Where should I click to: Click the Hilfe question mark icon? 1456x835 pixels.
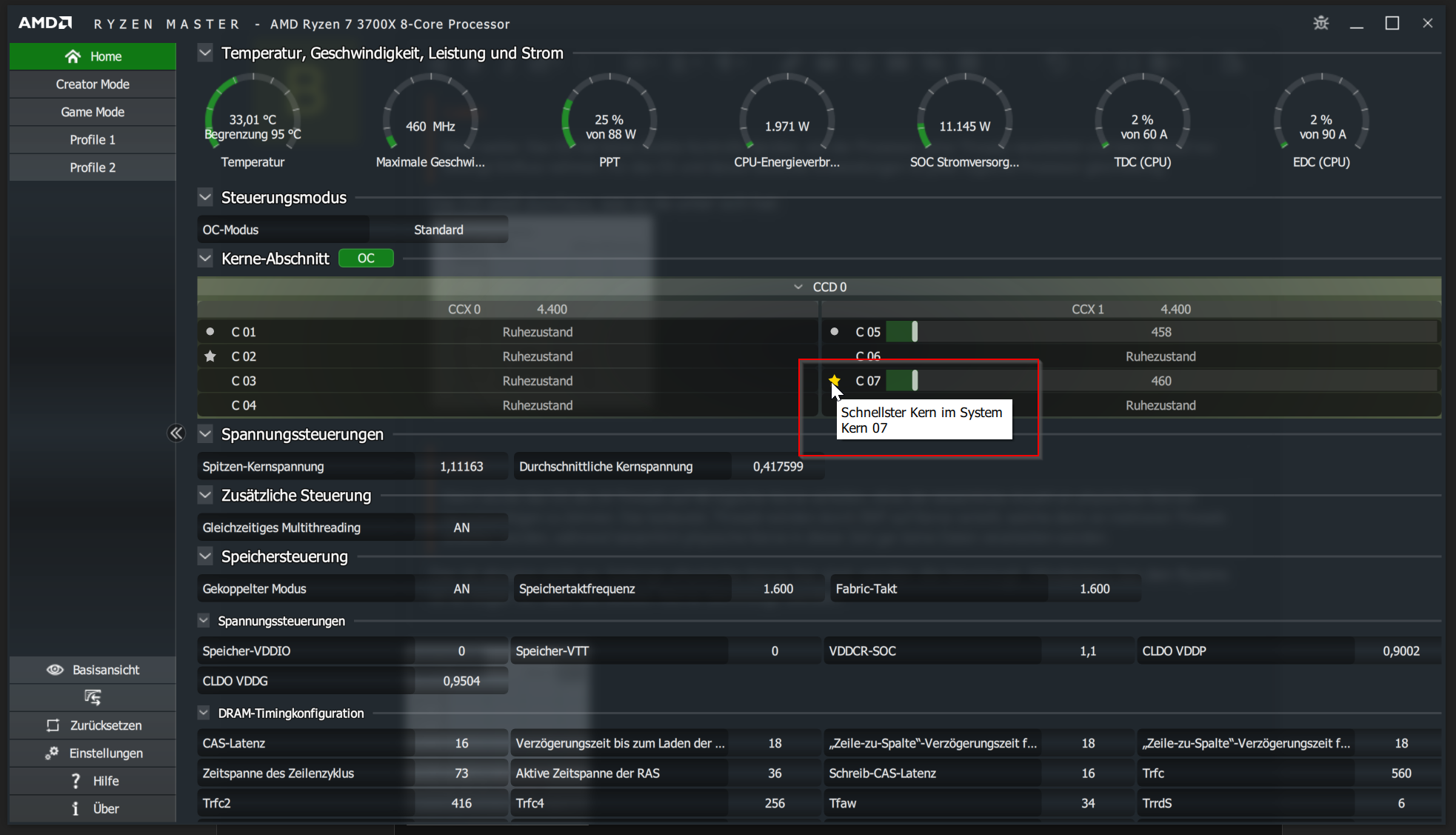coord(76,781)
